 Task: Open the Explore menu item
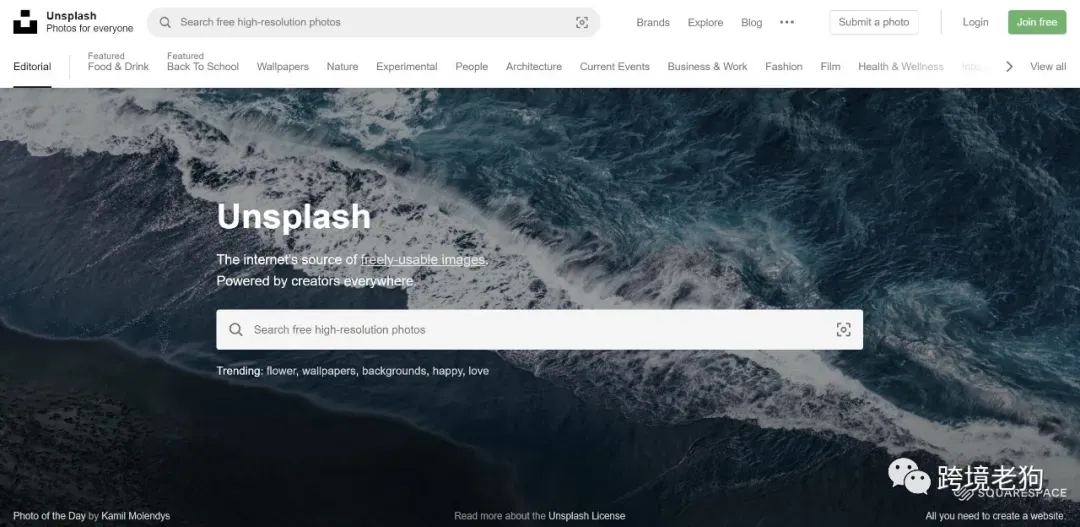(x=705, y=22)
